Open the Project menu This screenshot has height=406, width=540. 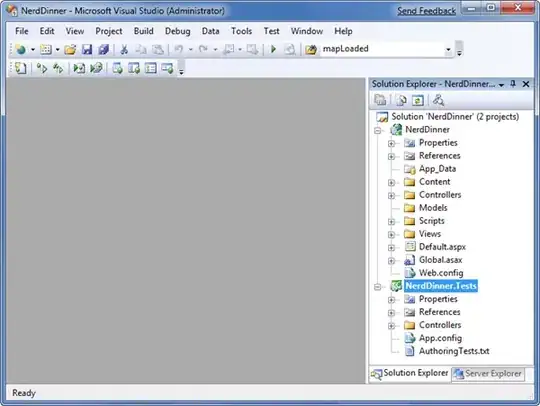click(109, 31)
